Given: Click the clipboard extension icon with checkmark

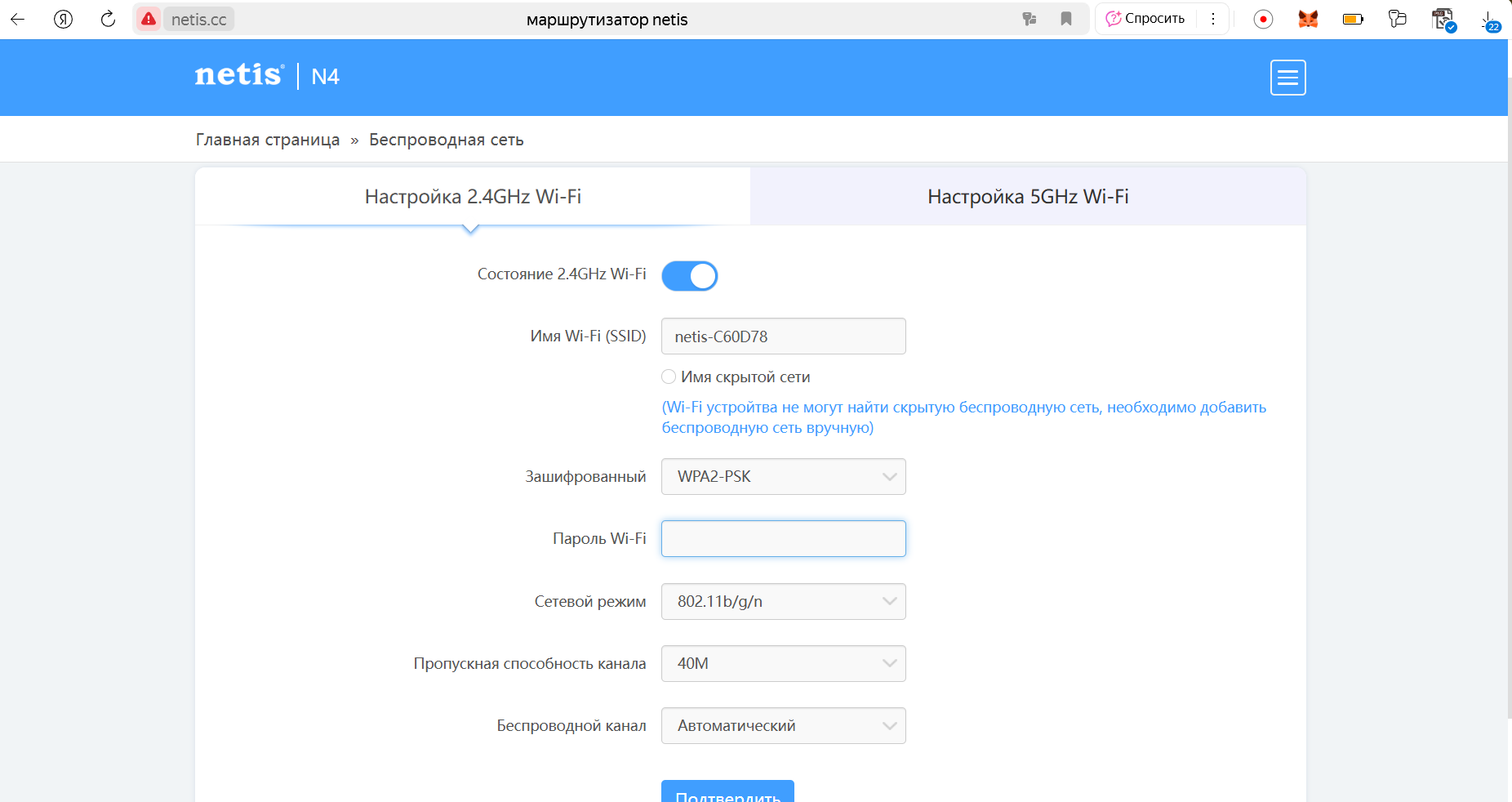Looking at the screenshot, I should tap(1443, 19).
